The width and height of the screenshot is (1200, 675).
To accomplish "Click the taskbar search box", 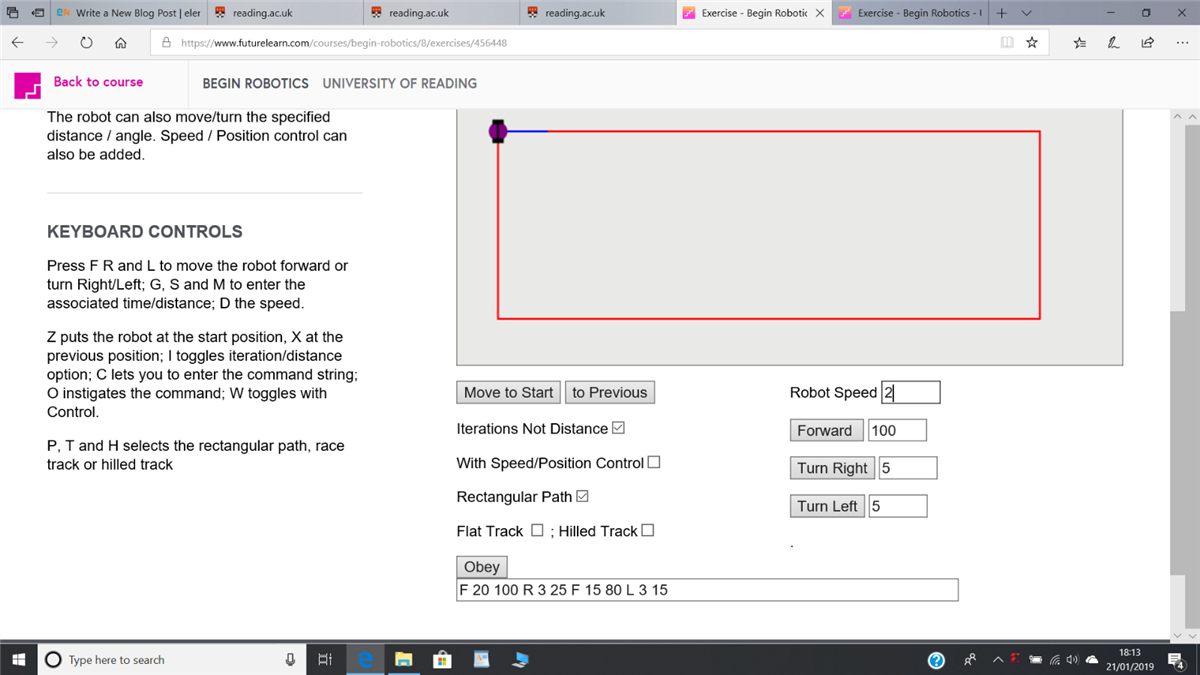I will tap(172, 659).
